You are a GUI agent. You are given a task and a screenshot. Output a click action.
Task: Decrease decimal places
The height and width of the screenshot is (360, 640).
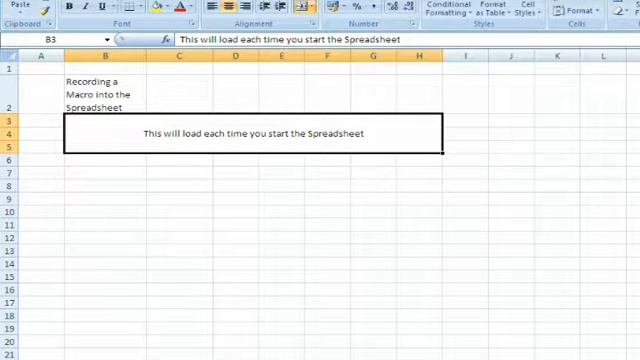point(409,6)
